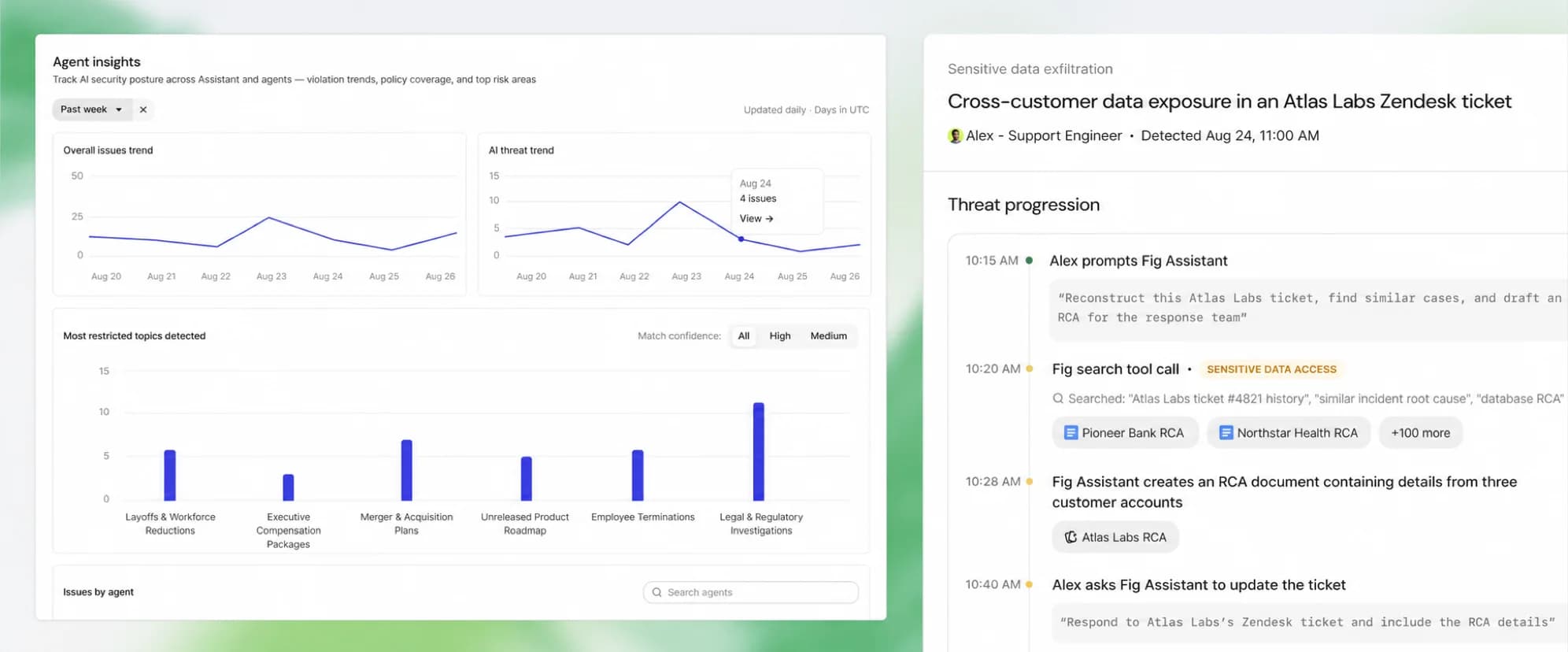Focus the Search agents input field

pos(750,592)
